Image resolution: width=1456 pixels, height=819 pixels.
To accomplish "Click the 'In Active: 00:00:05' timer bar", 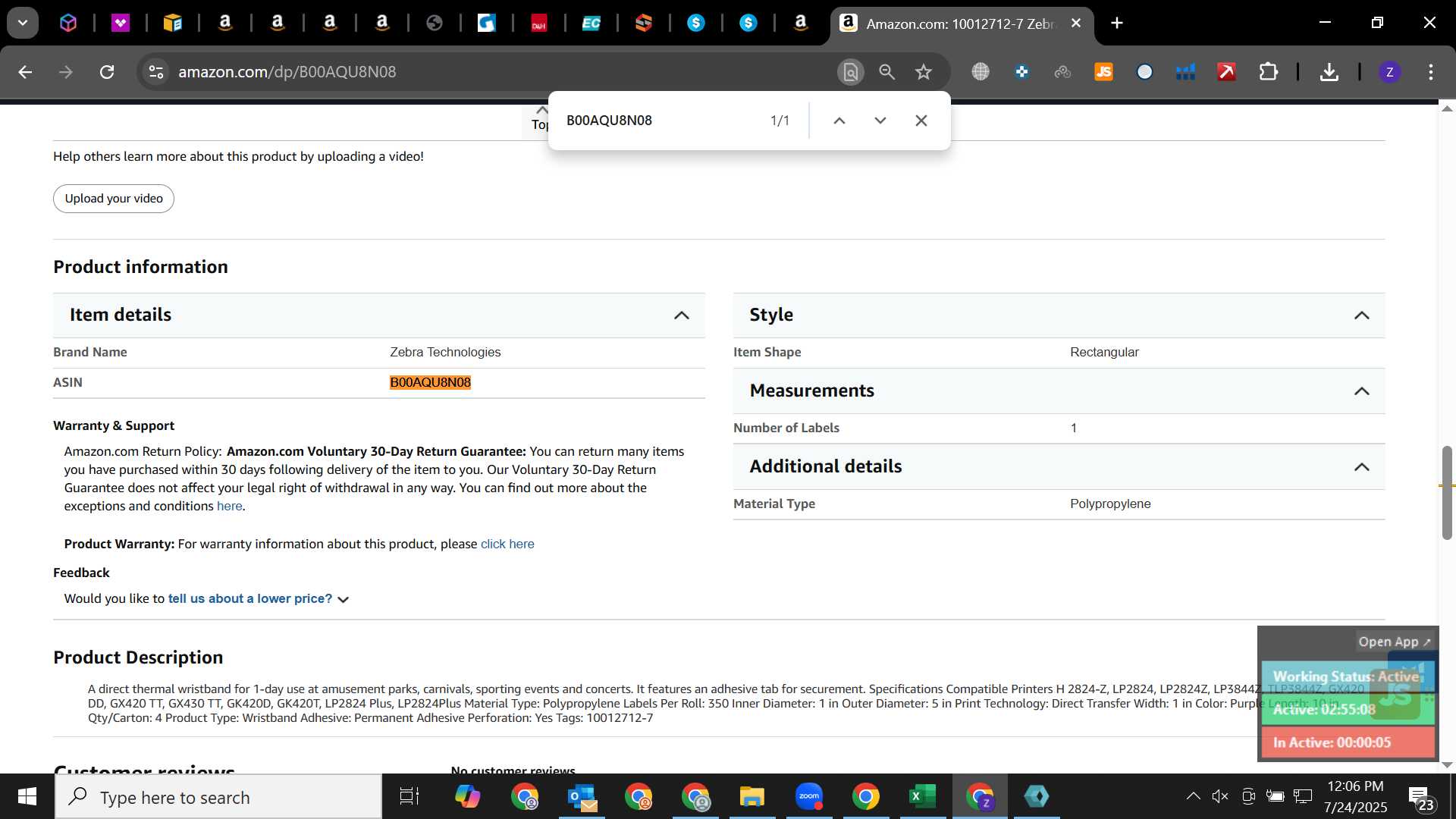I will 1348,743.
